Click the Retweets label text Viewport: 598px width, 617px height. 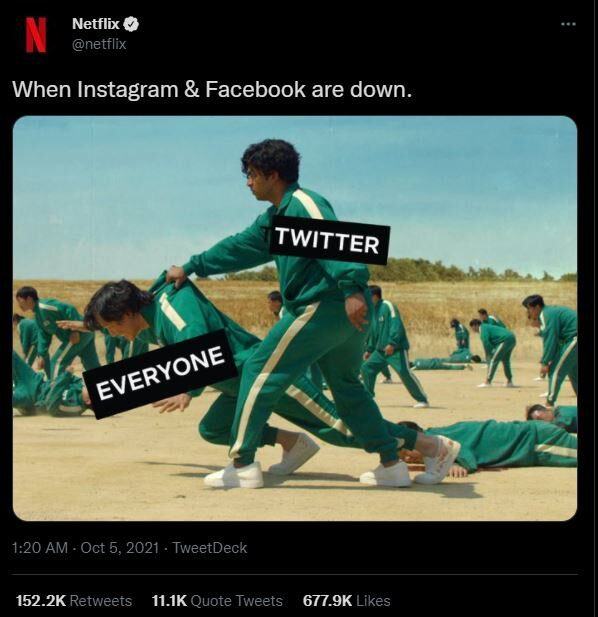click(x=101, y=601)
